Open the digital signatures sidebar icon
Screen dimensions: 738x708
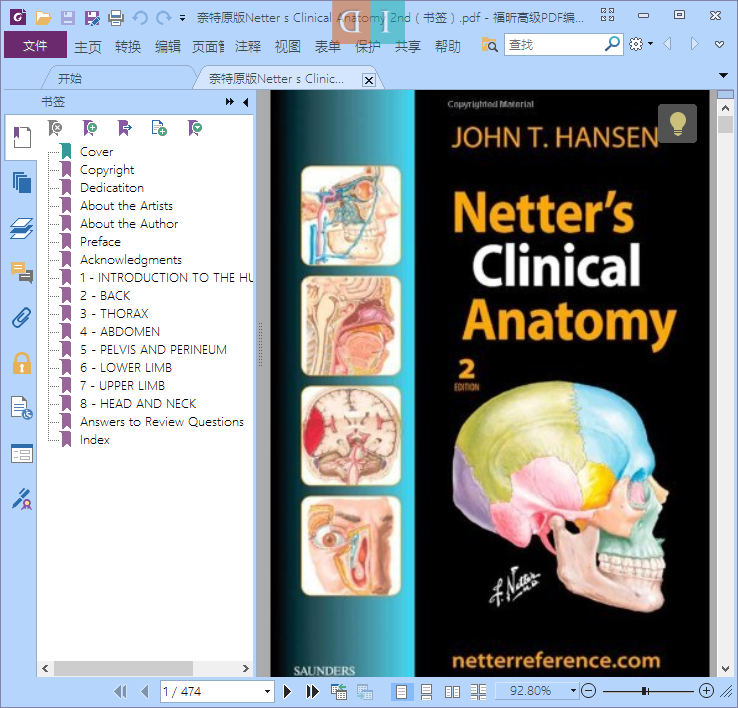pyautogui.click(x=22, y=499)
